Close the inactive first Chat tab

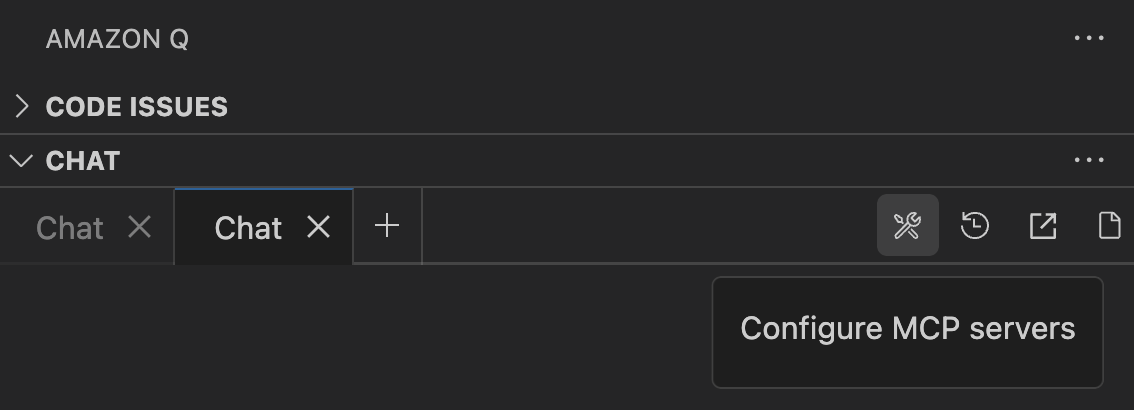140,228
